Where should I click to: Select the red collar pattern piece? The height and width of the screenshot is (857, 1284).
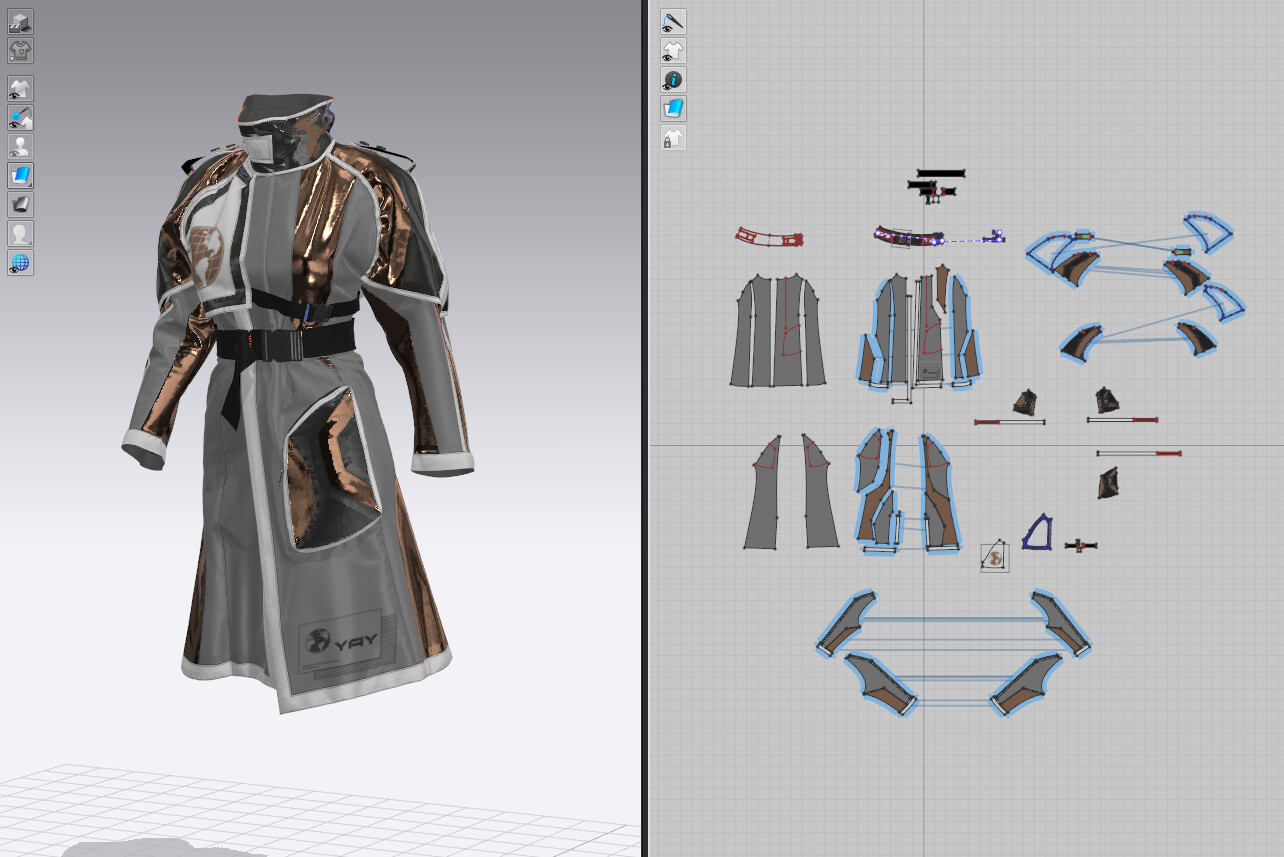pos(769,237)
